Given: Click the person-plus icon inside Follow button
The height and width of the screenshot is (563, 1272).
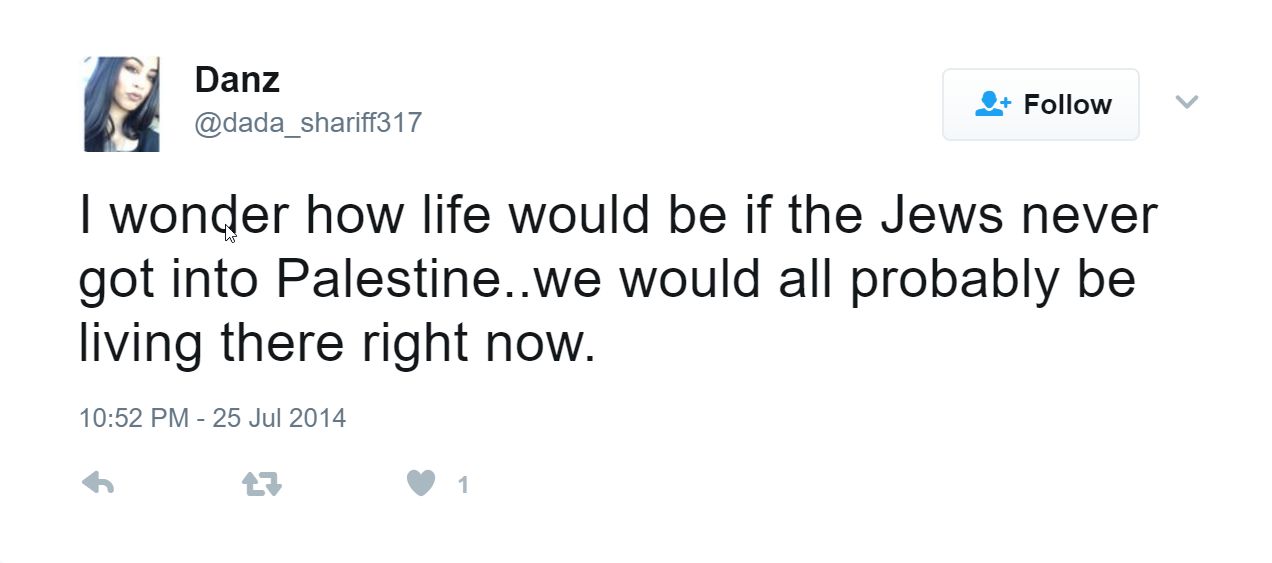Looking at the screenshot, I should pos(992,104).
